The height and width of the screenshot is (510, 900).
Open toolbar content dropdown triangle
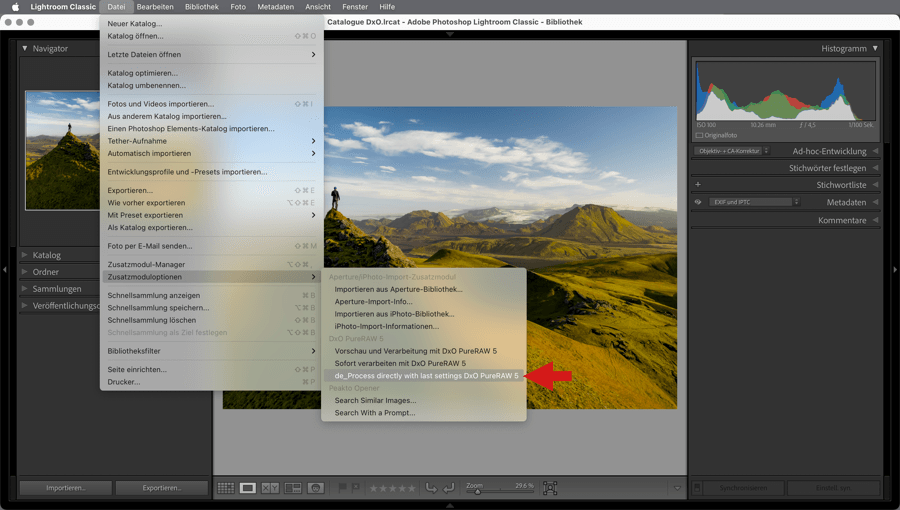coord(677,488)
